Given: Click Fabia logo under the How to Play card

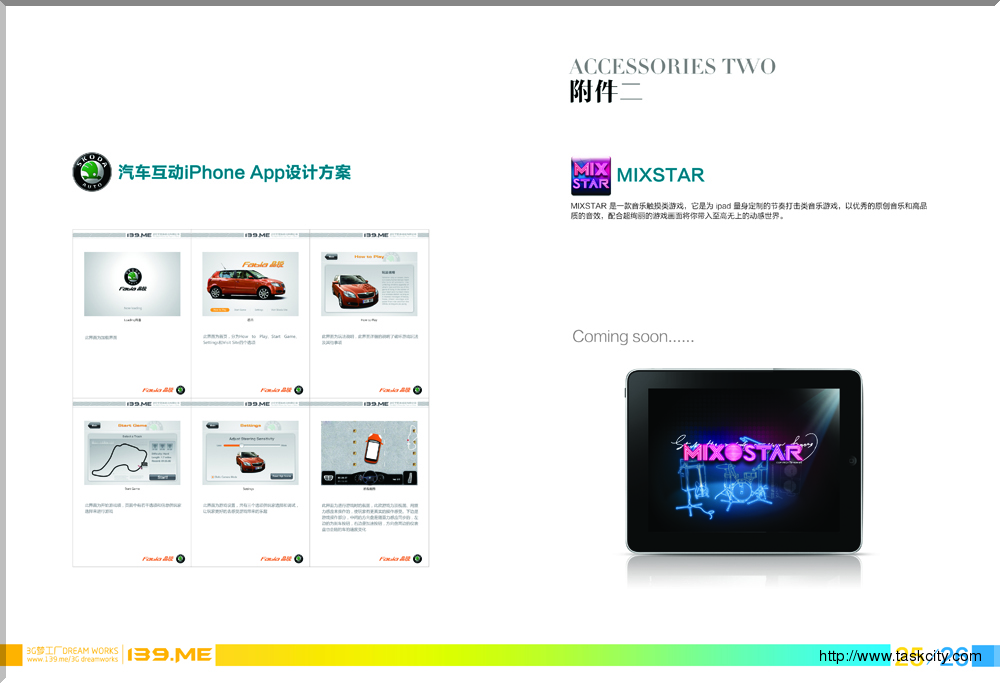Looking at the screenshot, I should point(400,390).
